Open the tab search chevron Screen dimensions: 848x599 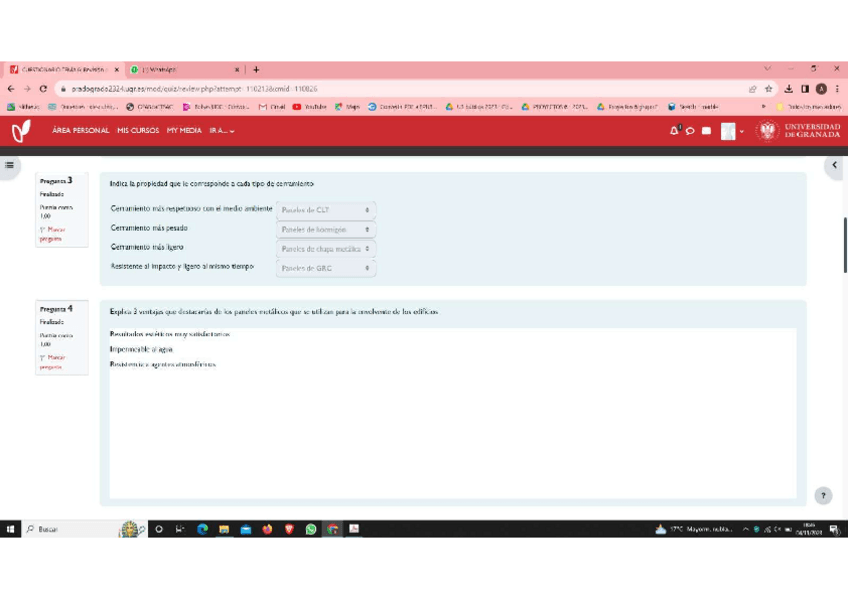pyautogui.click(x=767, y=68)
